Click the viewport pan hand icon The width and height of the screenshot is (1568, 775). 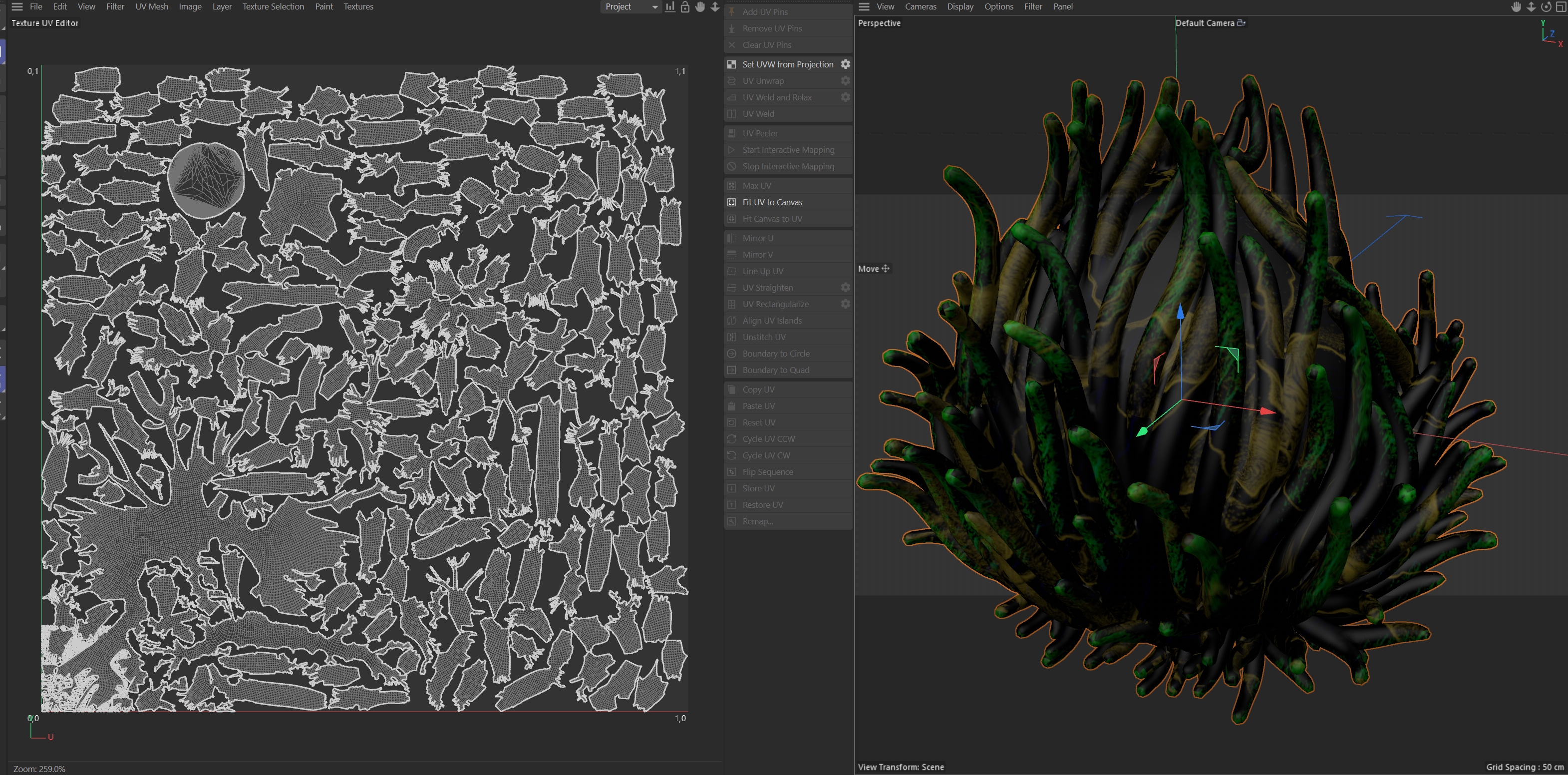tap(1516, 6)
